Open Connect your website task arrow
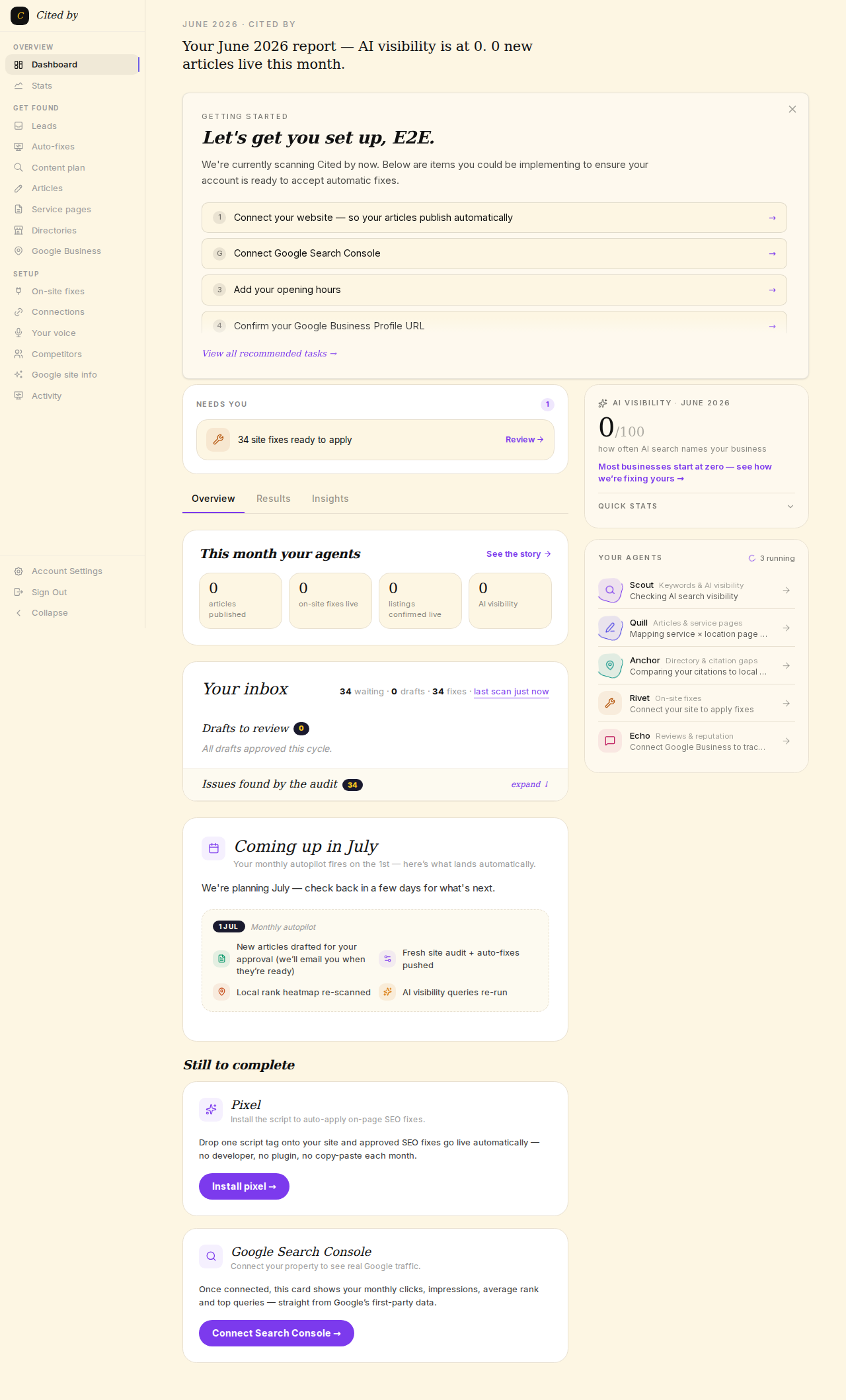Screen dimensions: 846x1400 pos(772,218)
